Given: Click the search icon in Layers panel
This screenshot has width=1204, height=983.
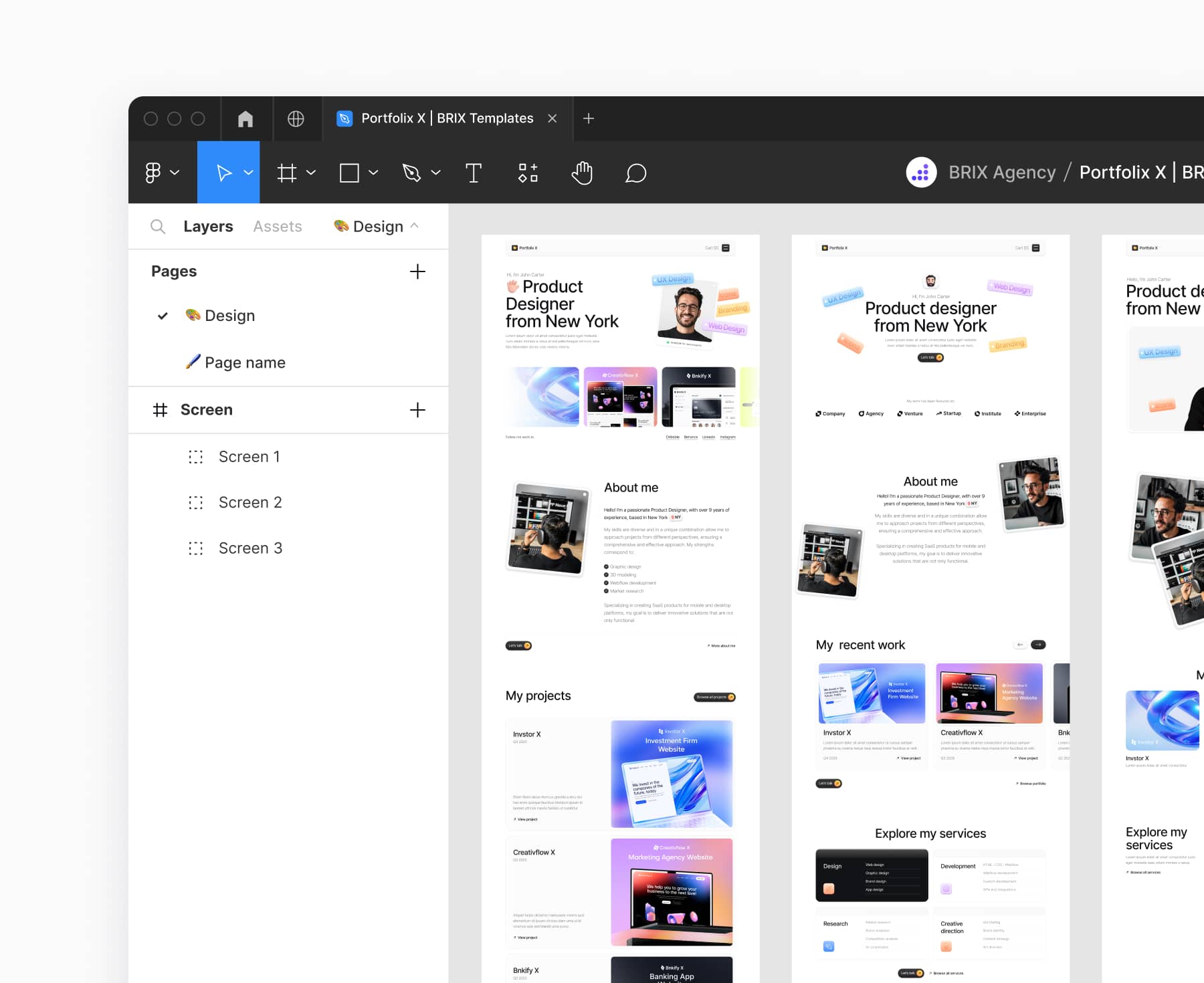Looking at the screenshot, I should tap(158, 227).
